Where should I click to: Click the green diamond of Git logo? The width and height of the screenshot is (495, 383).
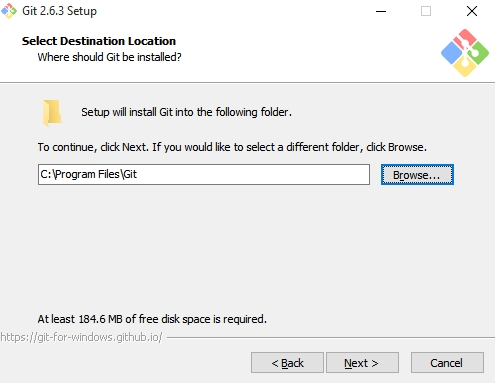coord(479,53)
